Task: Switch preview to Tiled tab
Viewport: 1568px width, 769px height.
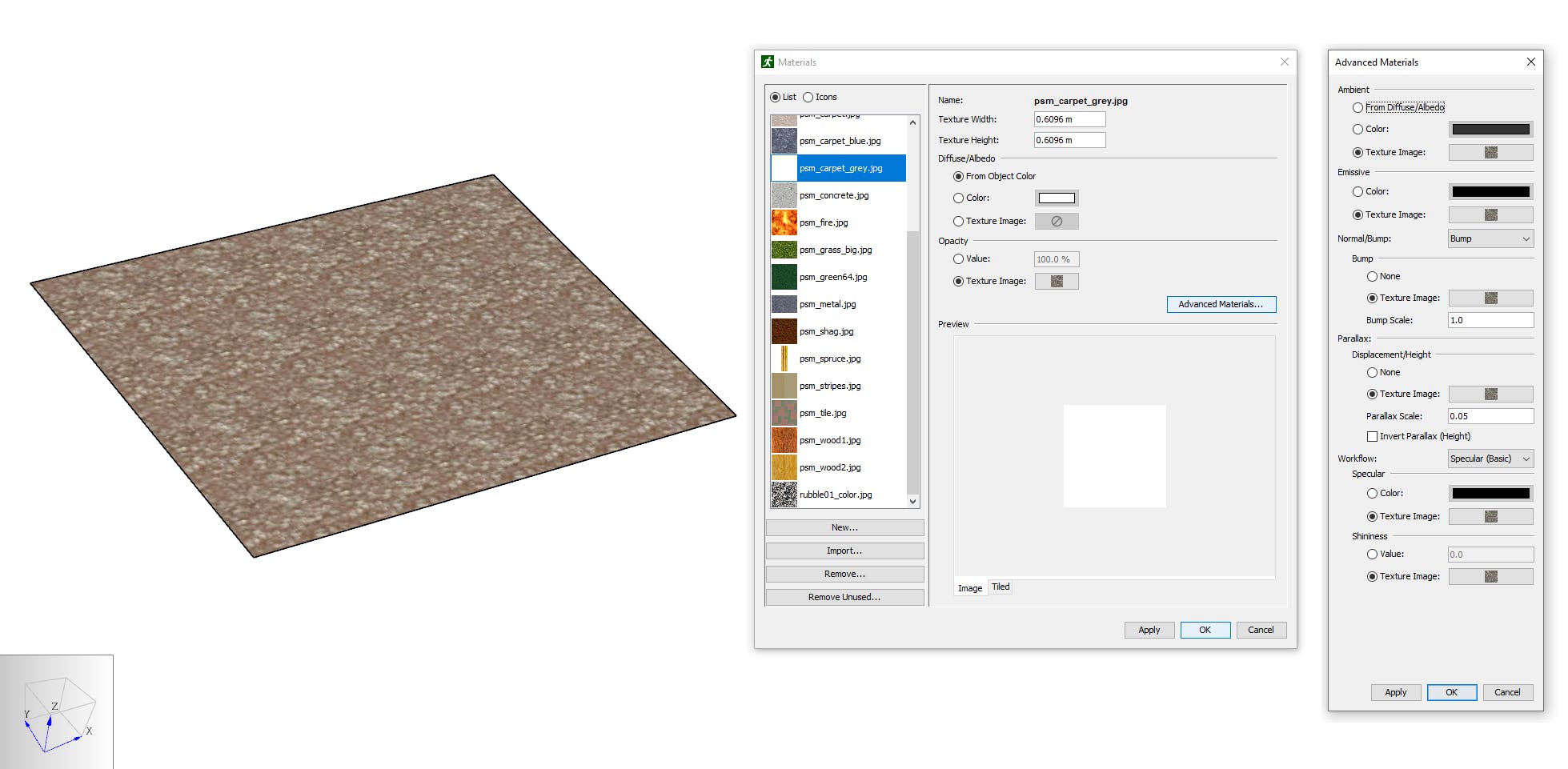Action: [x=1001, y=587]
